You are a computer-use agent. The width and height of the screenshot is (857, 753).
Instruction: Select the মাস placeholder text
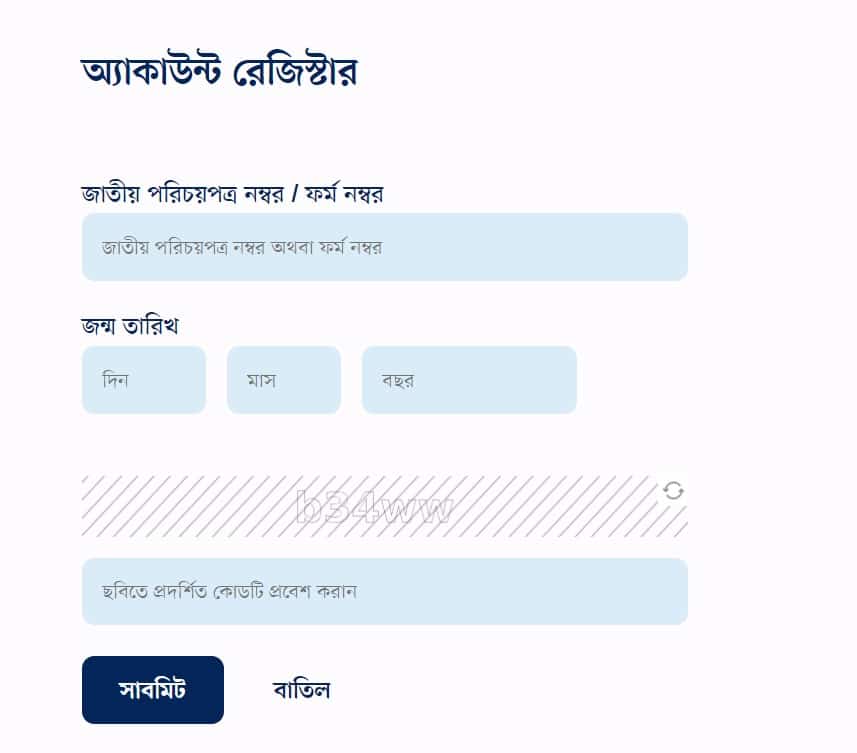click(261, 380)
